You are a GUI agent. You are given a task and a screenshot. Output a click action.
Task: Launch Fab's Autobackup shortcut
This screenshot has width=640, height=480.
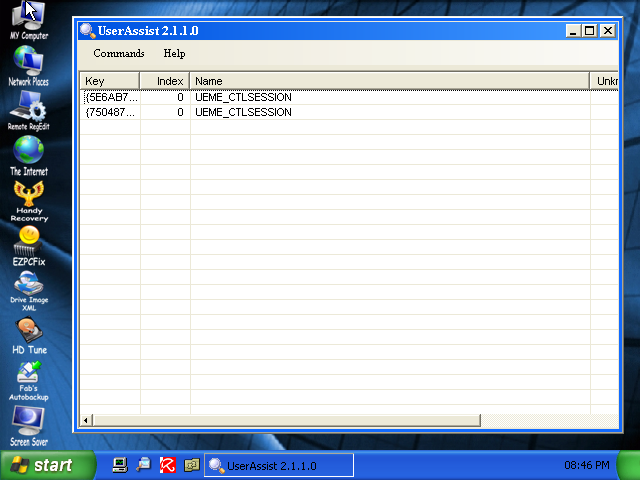28,376
